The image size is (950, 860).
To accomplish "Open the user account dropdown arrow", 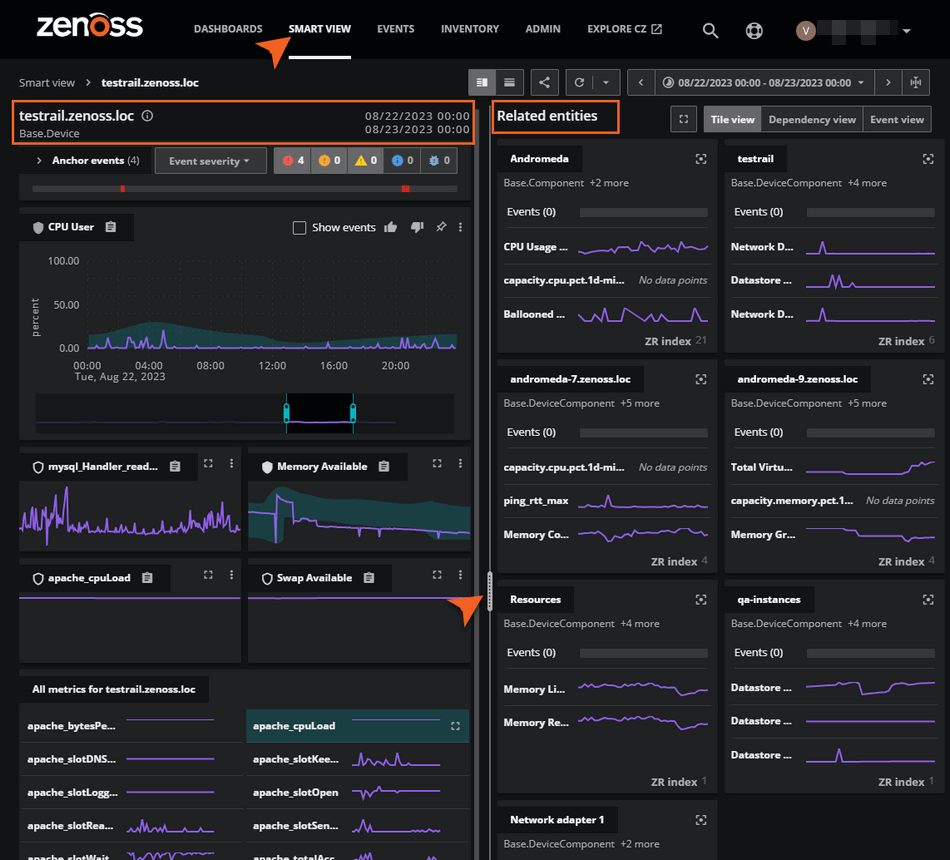I will click(906, 31).
